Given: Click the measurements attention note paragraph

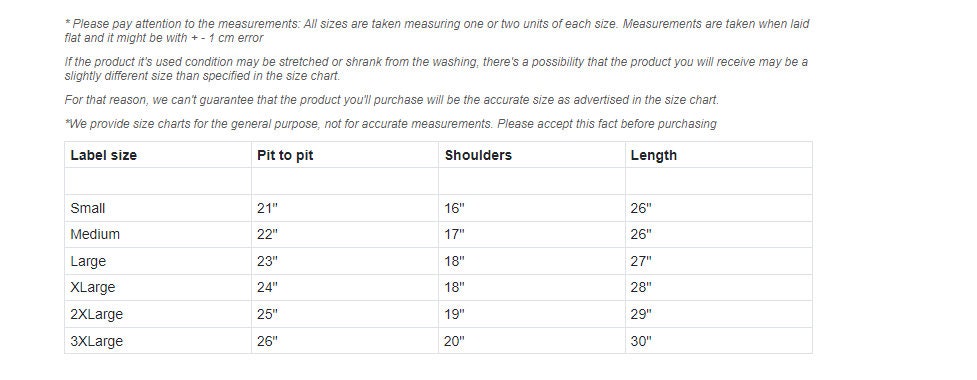Looking at the screenshot, I should tap(437, 31).
